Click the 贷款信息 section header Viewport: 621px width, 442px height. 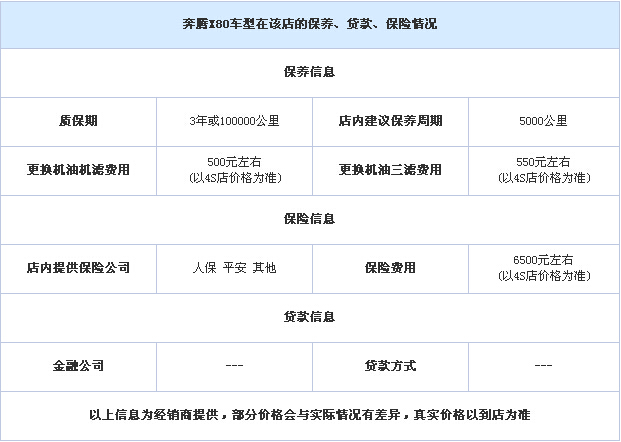point(310,317)
